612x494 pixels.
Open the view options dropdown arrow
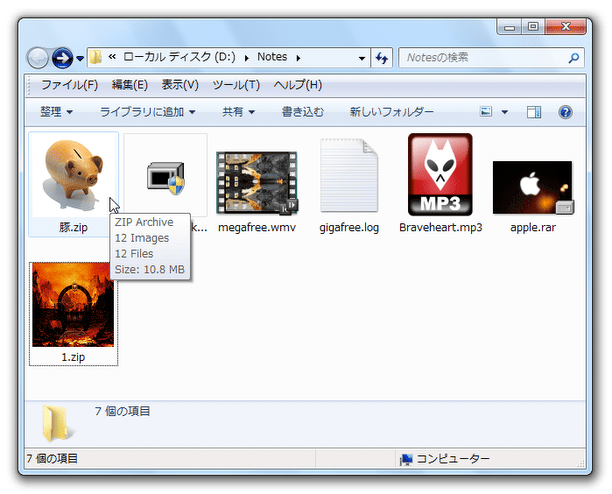505,112
